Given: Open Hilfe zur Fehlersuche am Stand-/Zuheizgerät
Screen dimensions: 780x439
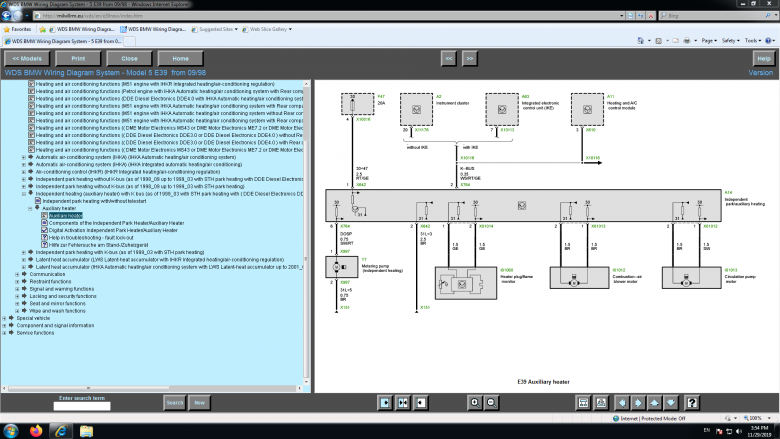Looking at the screenshot, I should (x=98, y=245).
